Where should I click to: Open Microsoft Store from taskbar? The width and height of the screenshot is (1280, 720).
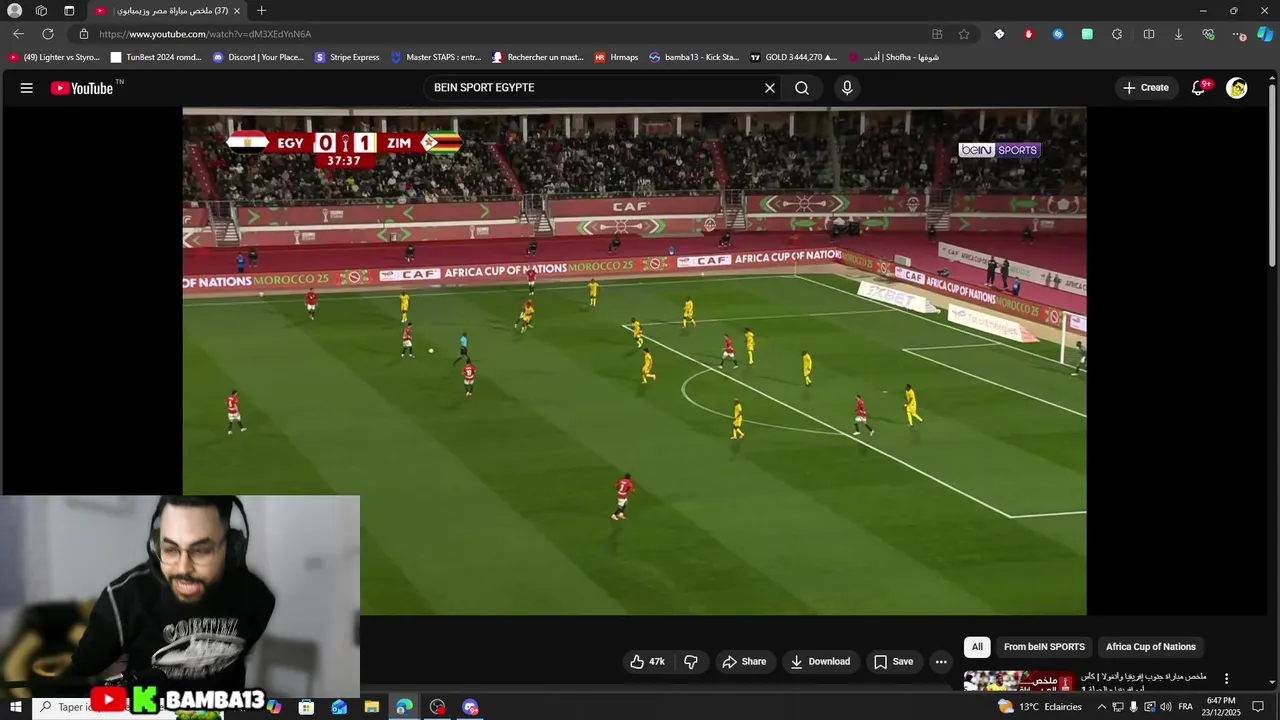coord(306,707)
